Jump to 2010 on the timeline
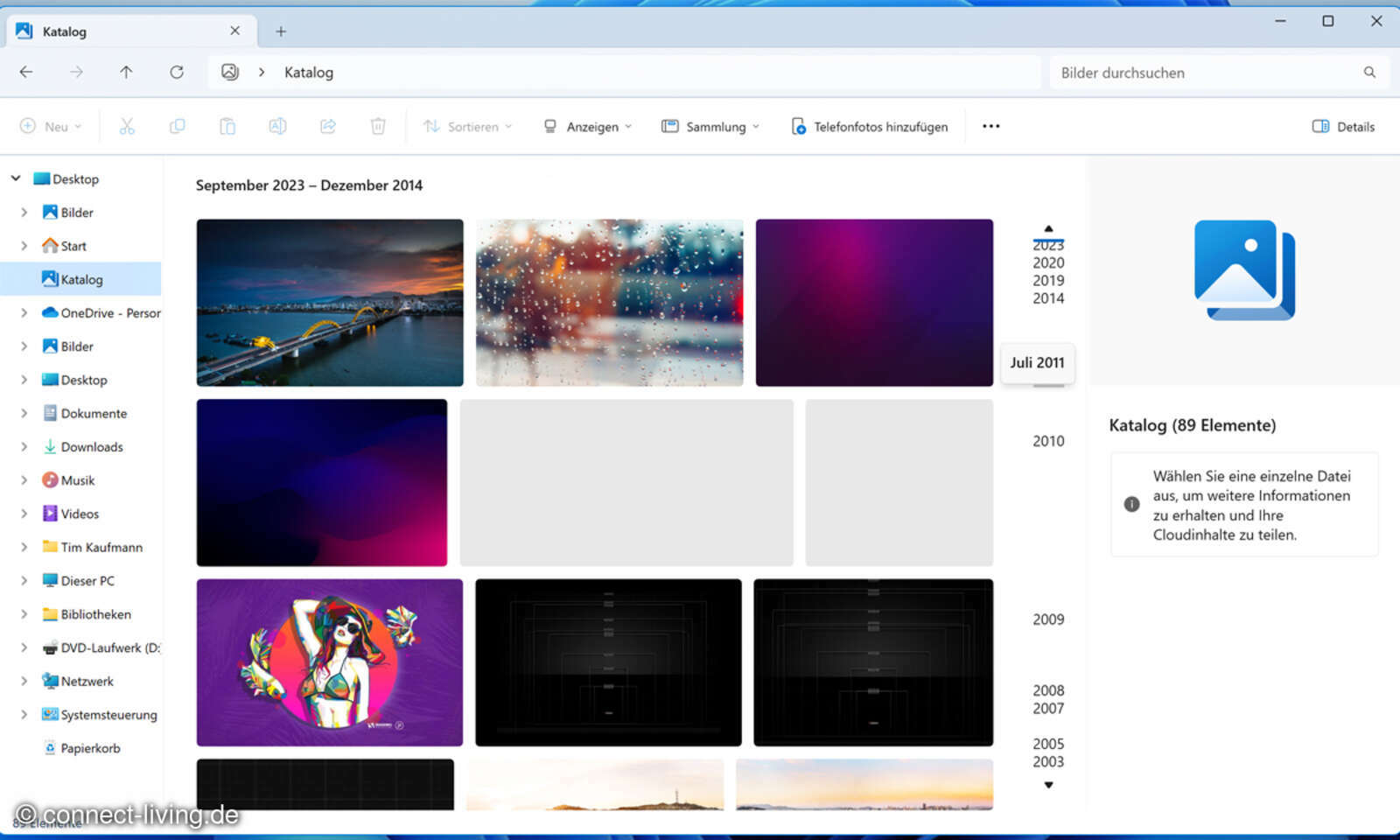The width and height of the screenshot is (1400, 840). [x=1048, y=440]
